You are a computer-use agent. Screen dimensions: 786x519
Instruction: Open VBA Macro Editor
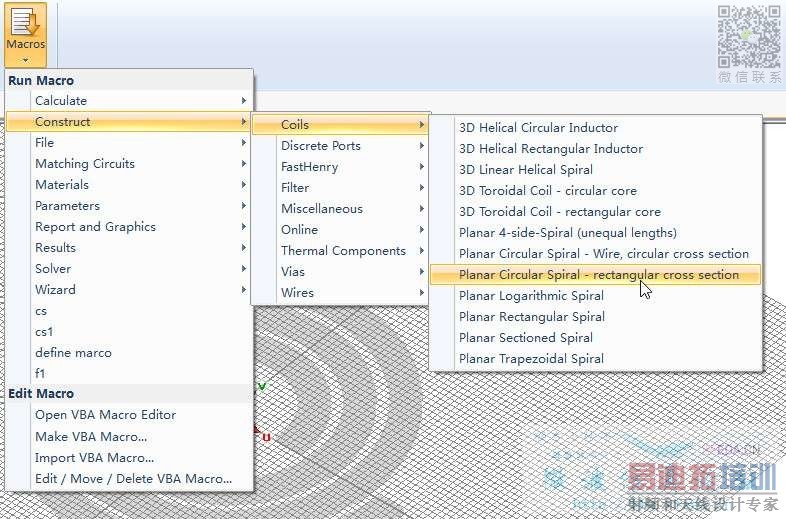coord(129,415)
